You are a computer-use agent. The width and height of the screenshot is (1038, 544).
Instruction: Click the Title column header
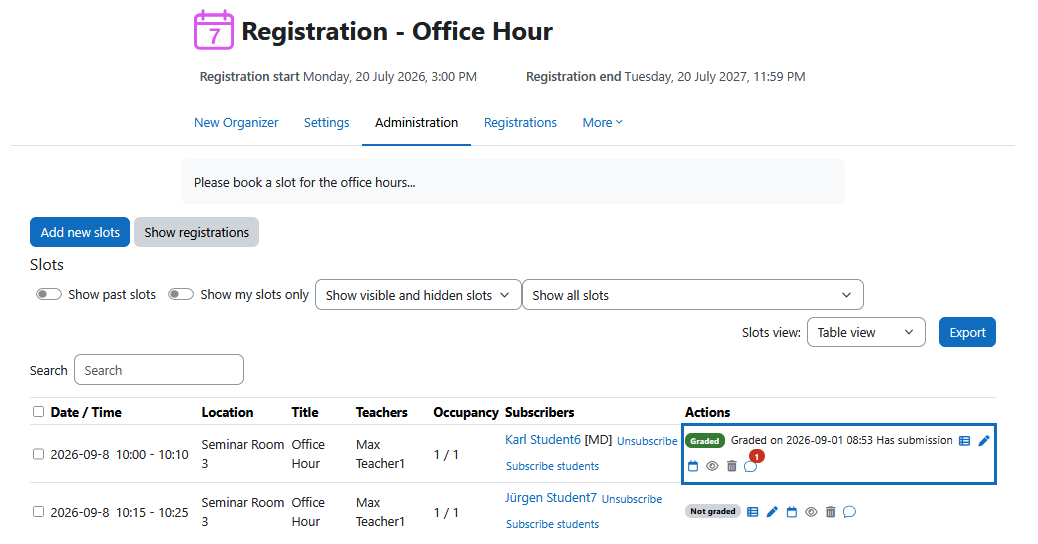click(305, 412)
